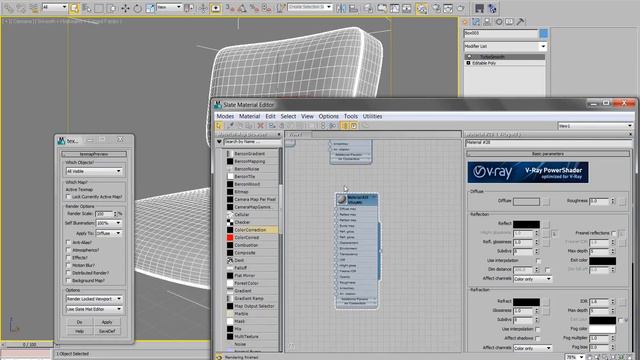Open the Modify command panel tab

[x=476, y=22]
